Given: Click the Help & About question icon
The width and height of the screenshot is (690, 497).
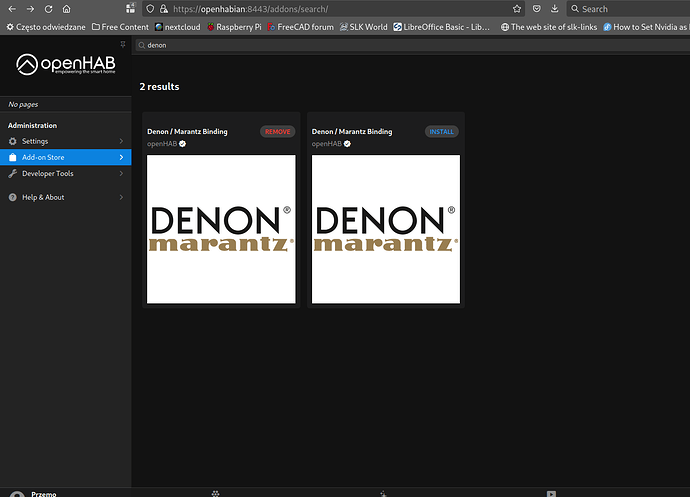Looking at the screenshot, I should (x=13, y=197).
